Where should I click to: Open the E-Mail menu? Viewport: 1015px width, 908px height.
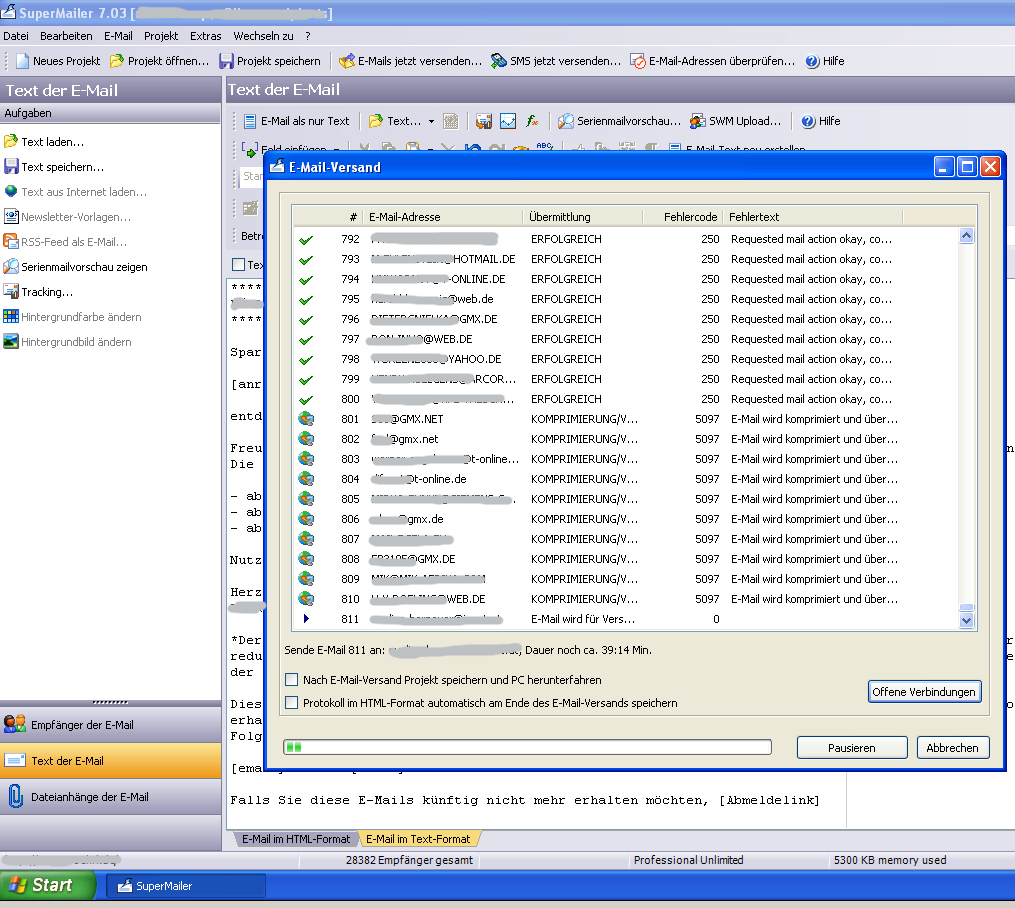pos(118,36)
